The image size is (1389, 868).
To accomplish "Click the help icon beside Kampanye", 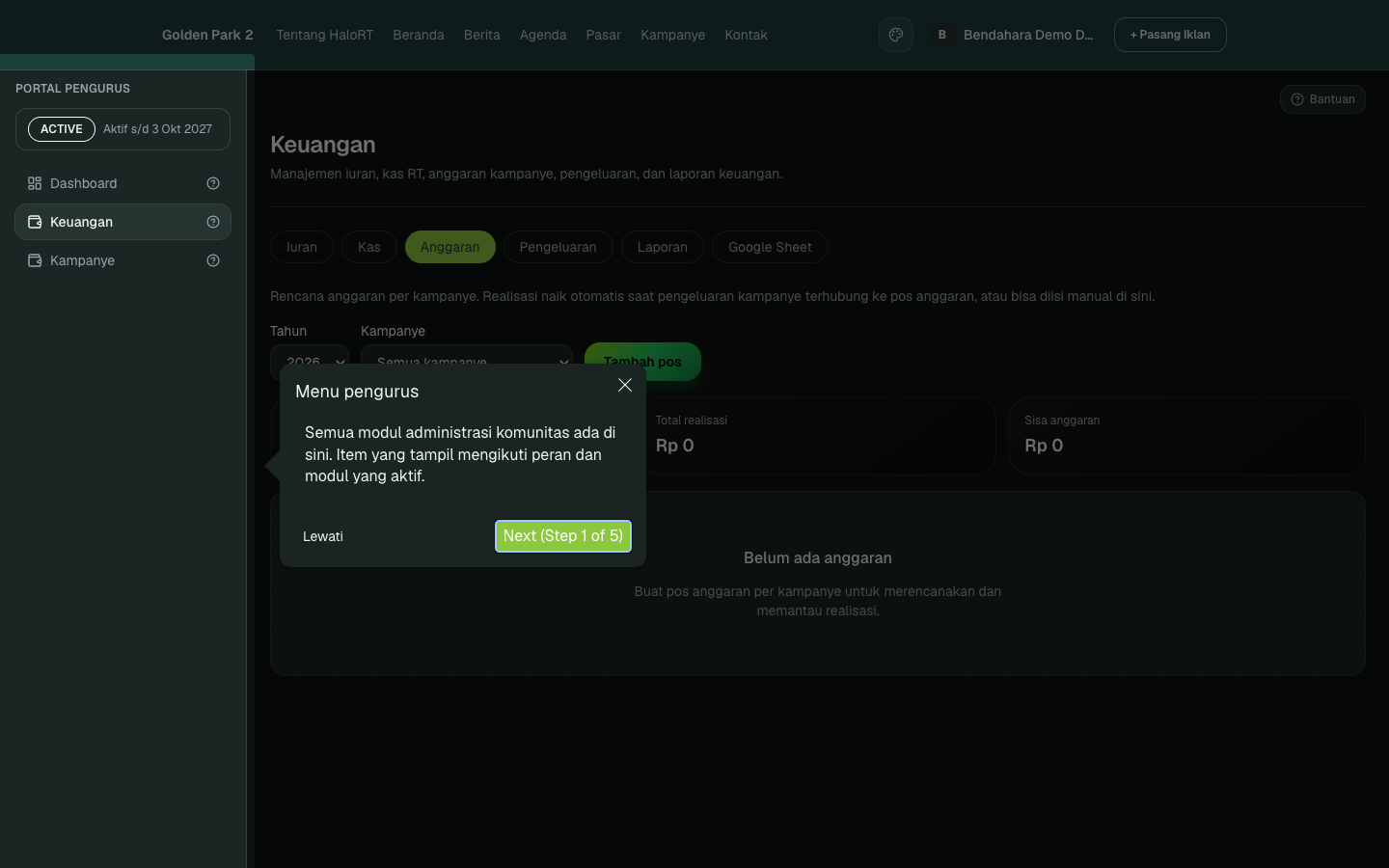I will (213, 260).
